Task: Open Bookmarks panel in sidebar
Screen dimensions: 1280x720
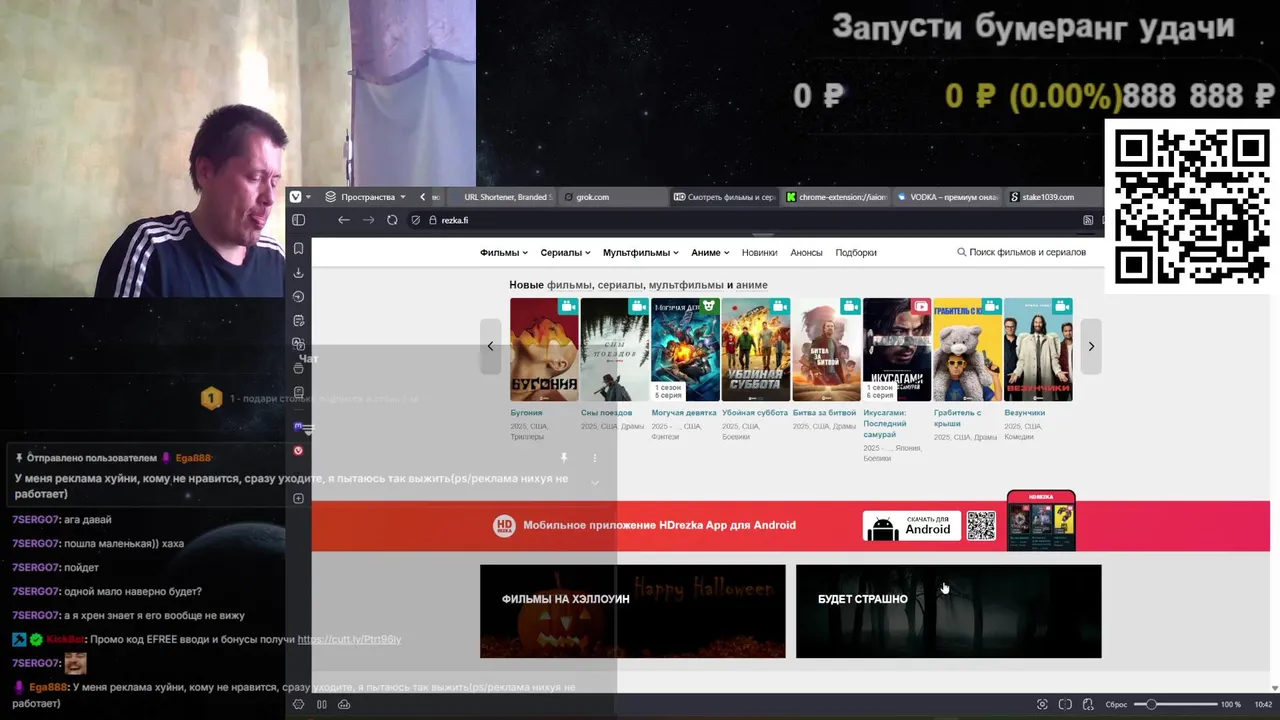Action: [x=298, y=248]
